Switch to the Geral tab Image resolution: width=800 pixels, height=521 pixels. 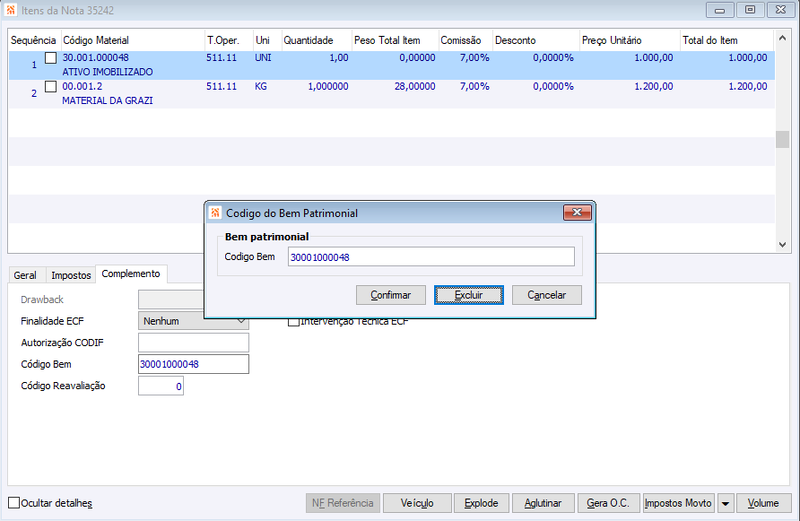25,275
